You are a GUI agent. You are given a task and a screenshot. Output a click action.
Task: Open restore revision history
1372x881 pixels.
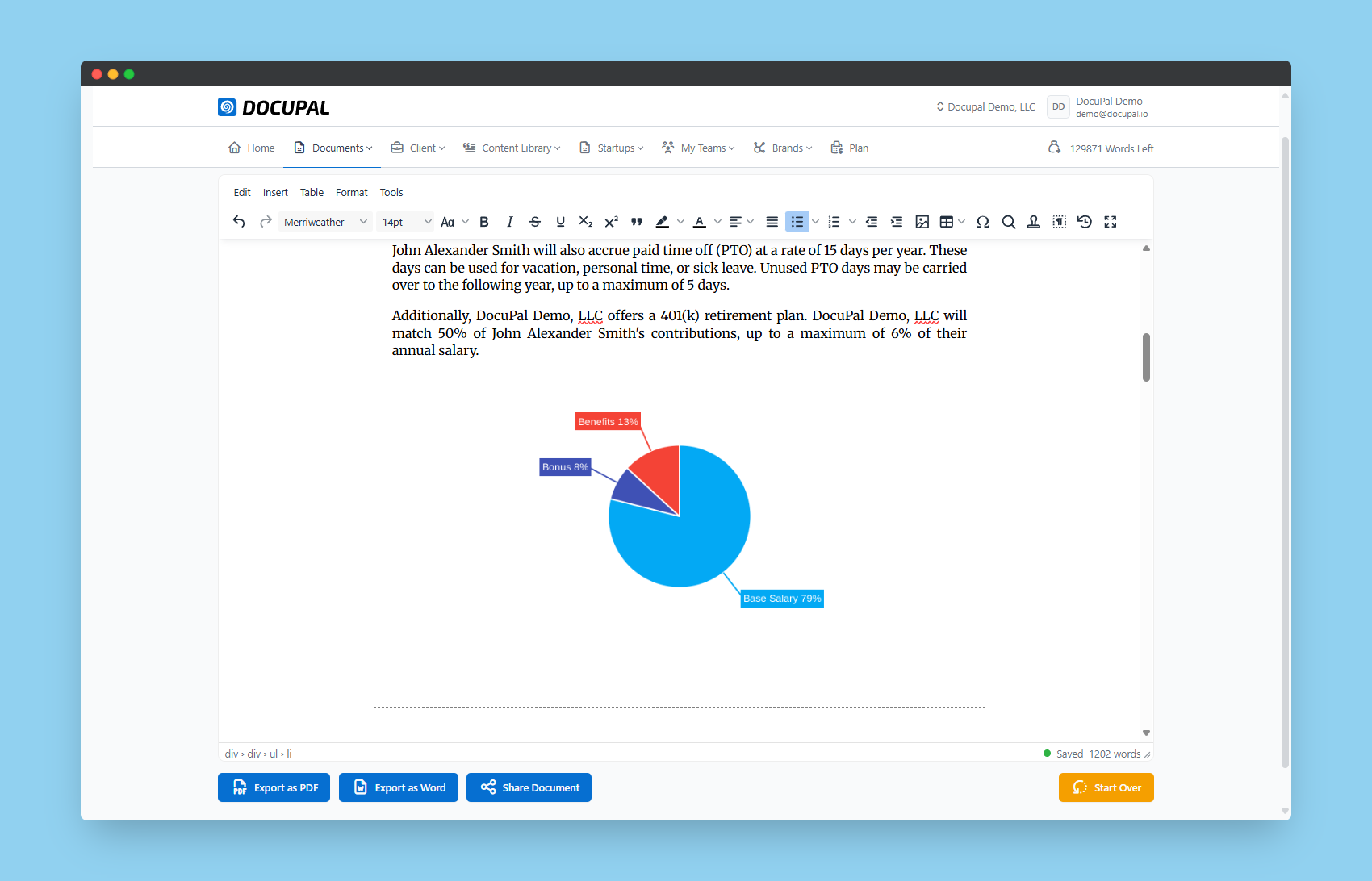point(1085,222)
